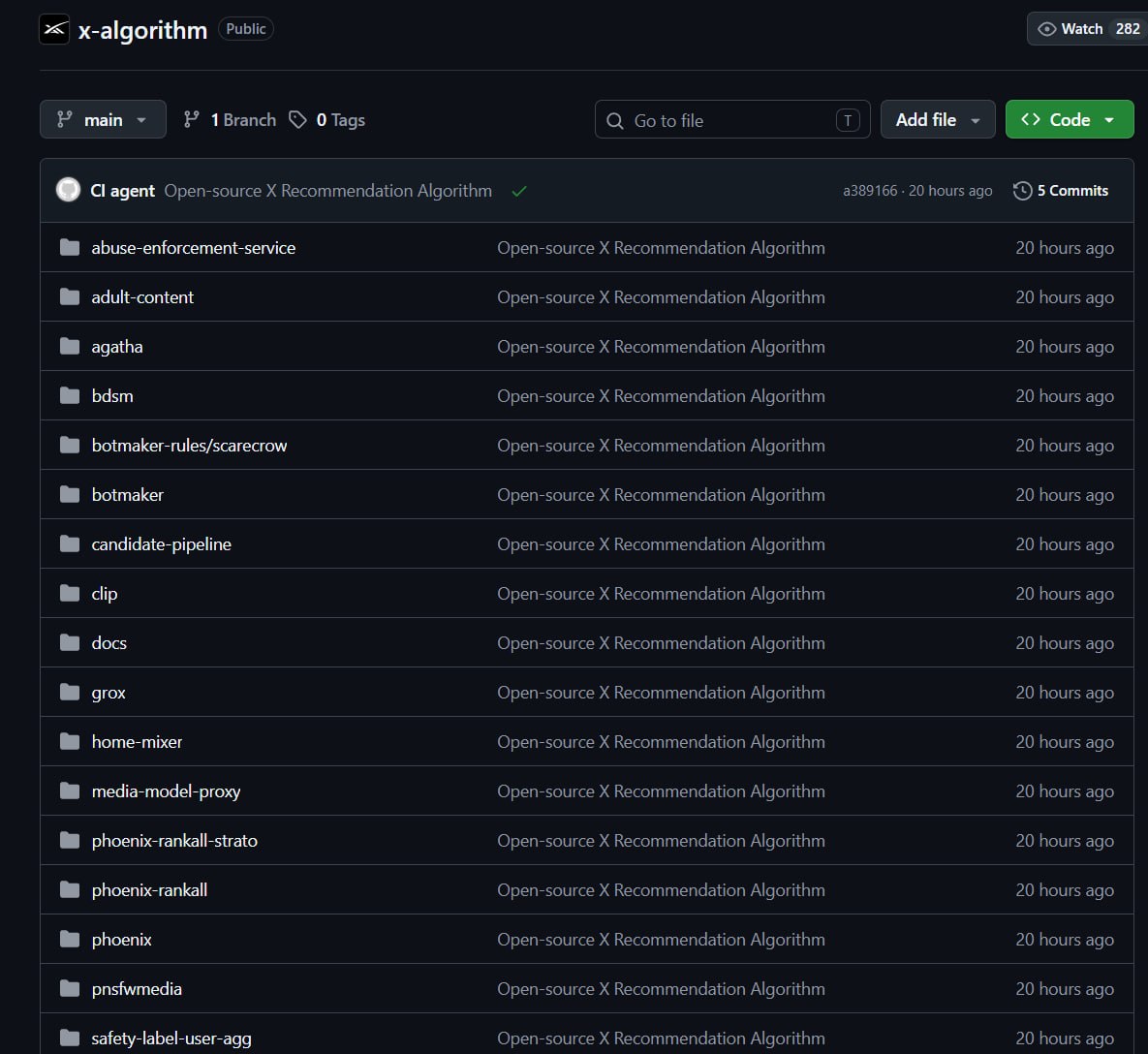Open the clip folder
The image size is (1148, 1054).
(104, 594)
